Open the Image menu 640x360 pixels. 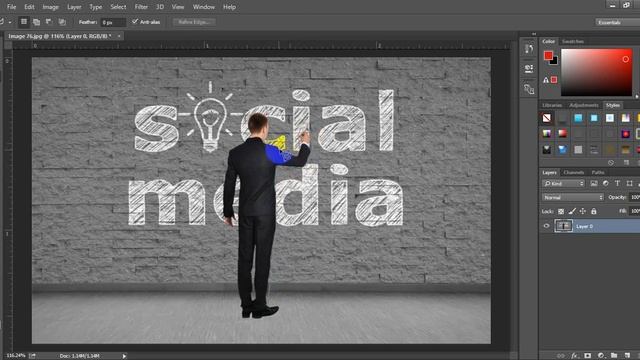pos(51,7)
